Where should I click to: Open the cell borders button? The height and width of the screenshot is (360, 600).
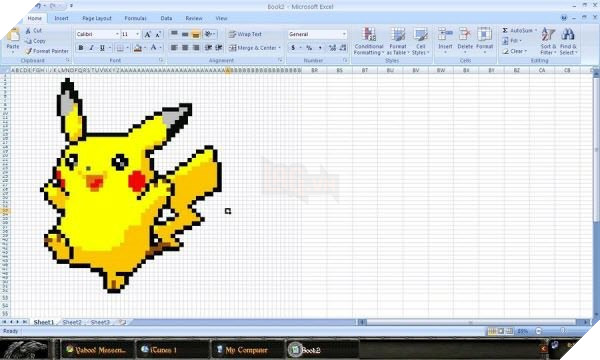click(120, 48)
